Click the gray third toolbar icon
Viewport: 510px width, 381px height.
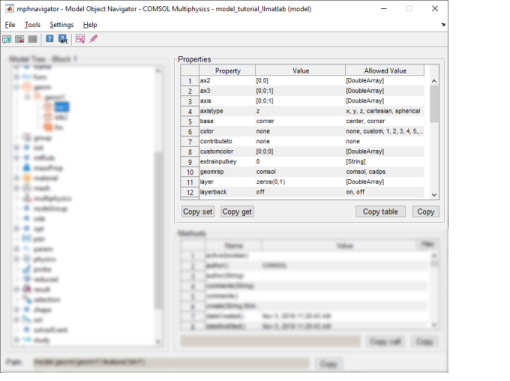(x=32, y=39)
